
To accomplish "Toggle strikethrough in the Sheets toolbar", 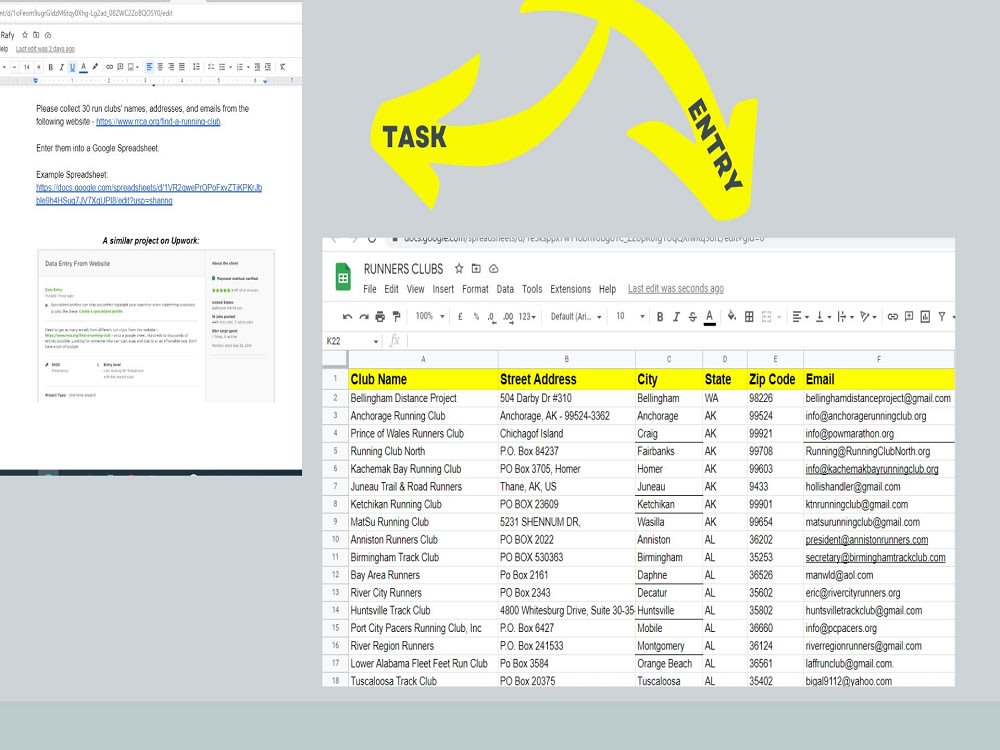I will 693,316.
